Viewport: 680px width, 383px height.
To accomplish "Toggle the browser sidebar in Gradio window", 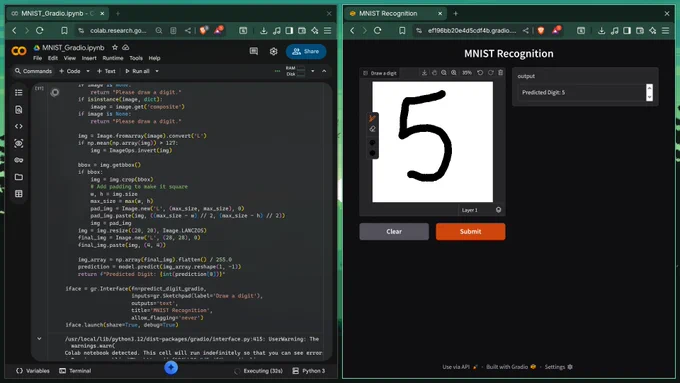I will click(627, 30).
